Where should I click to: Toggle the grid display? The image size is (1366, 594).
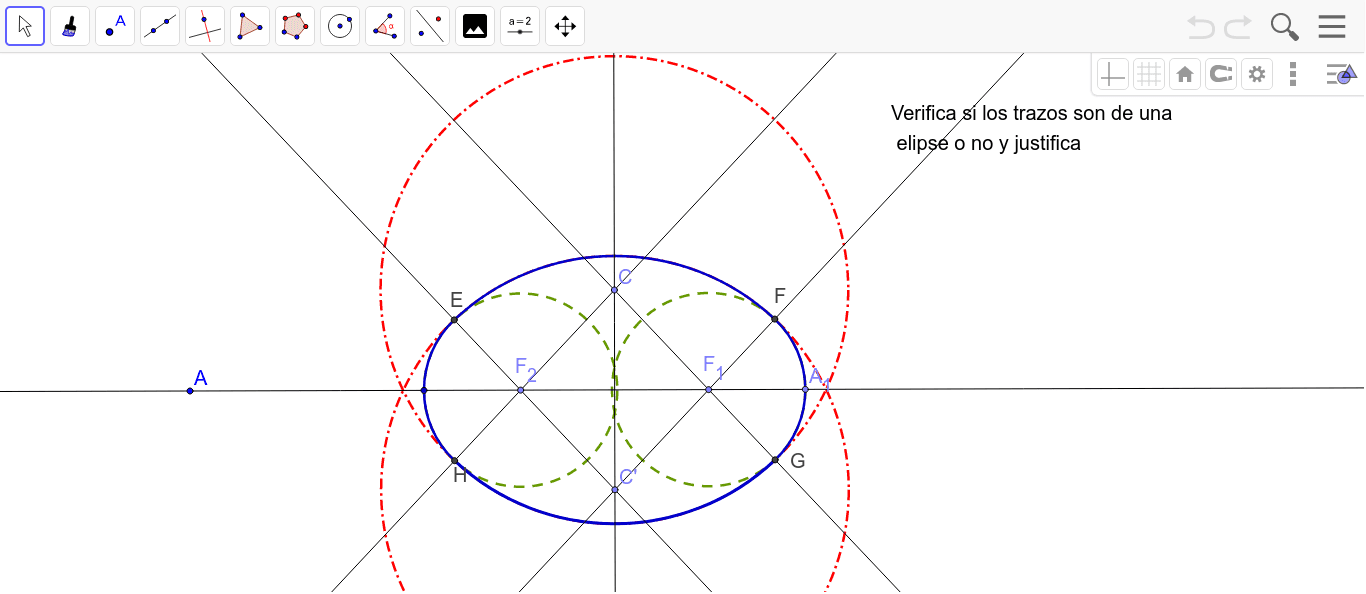coord(1149,74)
